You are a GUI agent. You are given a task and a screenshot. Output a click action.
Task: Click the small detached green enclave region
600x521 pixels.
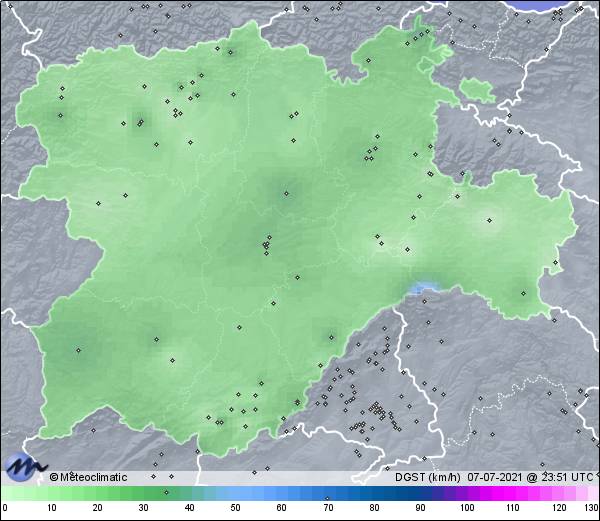tap(478, 90)
